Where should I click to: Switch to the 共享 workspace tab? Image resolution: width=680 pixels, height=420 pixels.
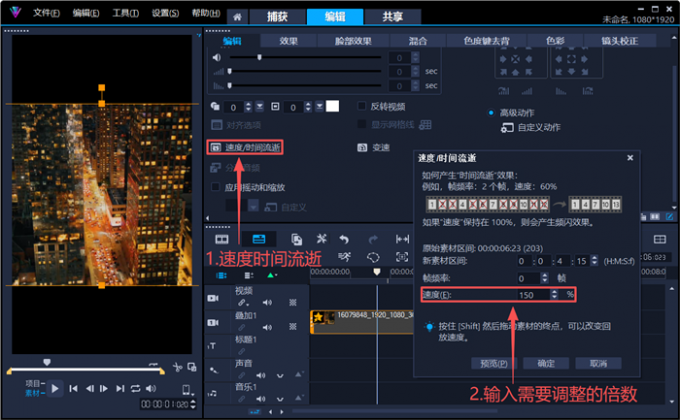click(x=392, y=16)
